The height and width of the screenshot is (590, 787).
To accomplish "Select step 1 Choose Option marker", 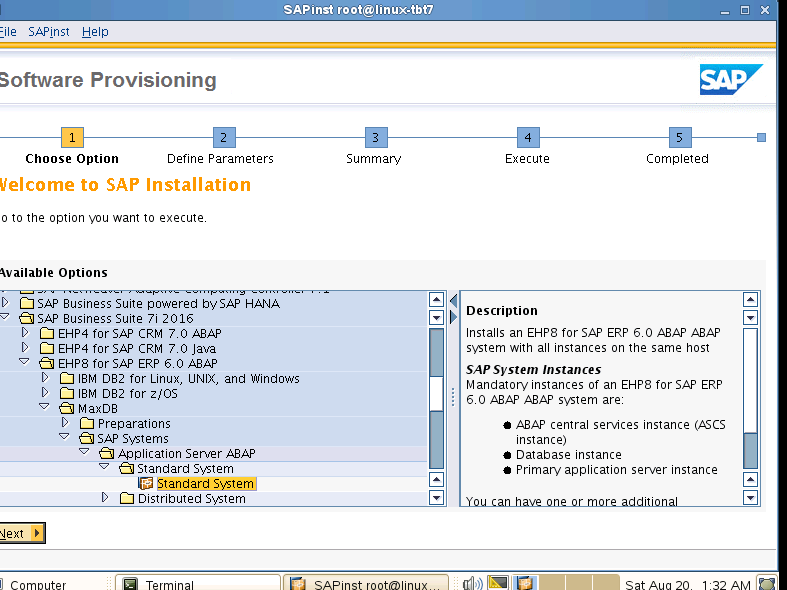I will (72, 137).
